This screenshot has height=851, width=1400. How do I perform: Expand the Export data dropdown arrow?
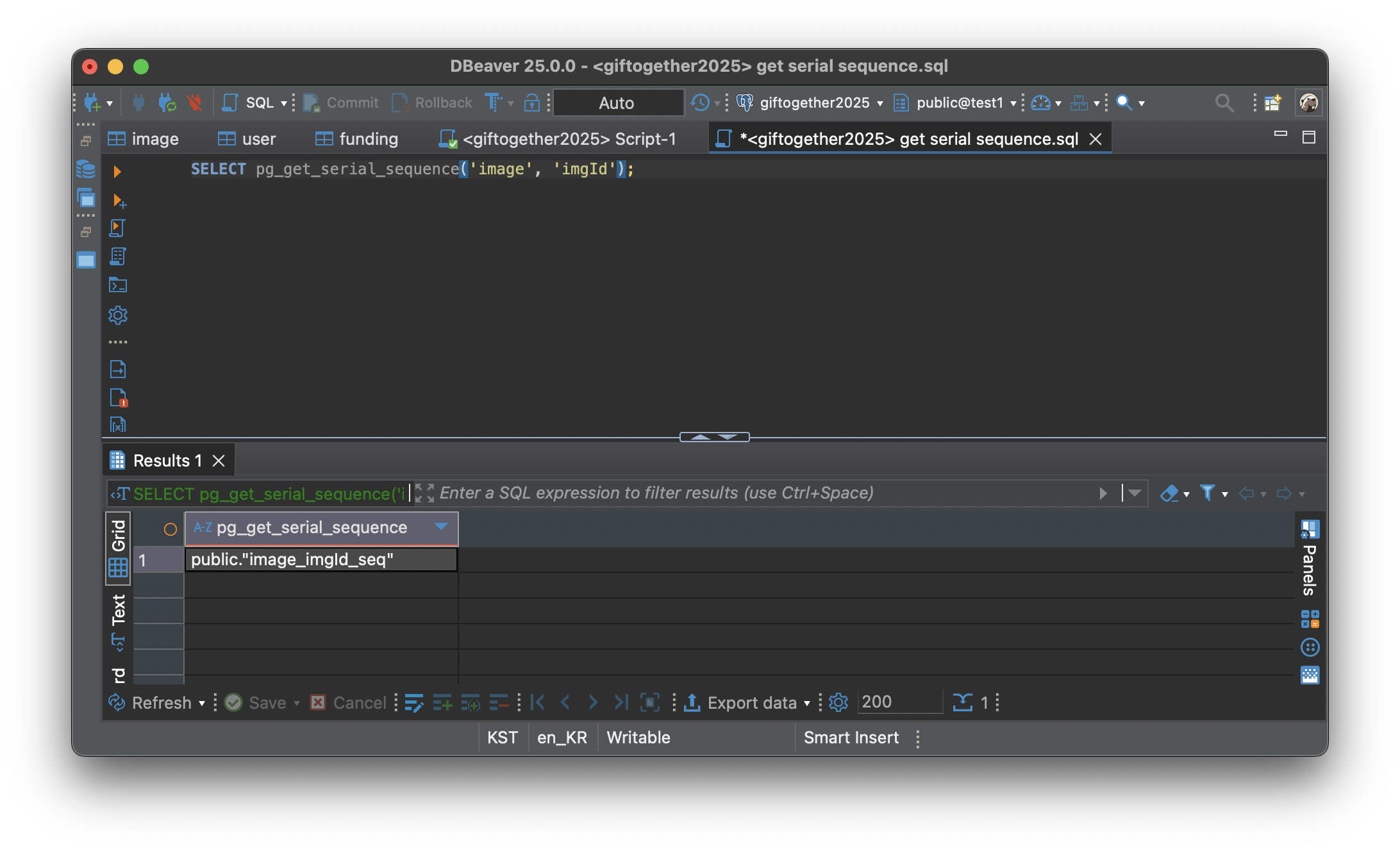pos(807,704)
